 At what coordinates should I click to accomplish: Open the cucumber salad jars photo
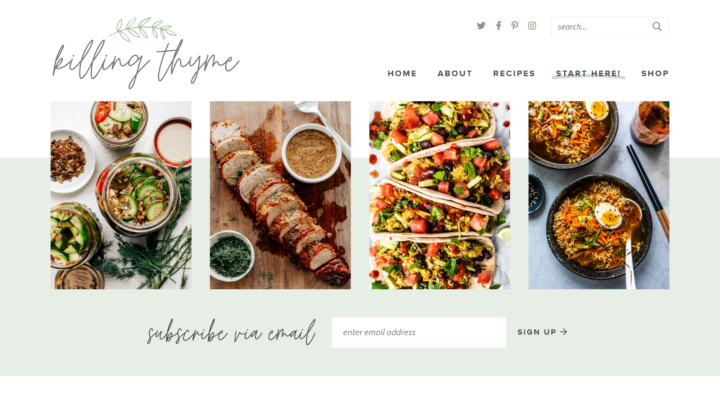pos(121,195)
